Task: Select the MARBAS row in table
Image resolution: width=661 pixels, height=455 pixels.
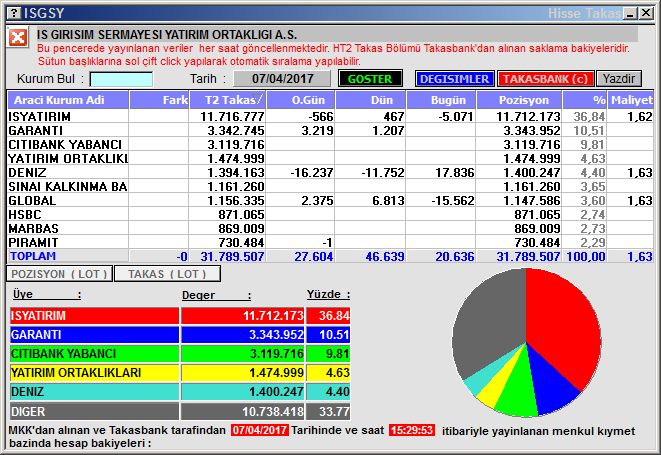Action: [330, 228]
